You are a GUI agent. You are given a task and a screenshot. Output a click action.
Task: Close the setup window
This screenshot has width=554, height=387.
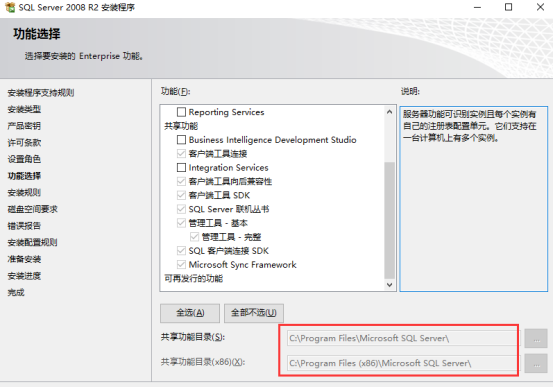click(x=540, y=7)
